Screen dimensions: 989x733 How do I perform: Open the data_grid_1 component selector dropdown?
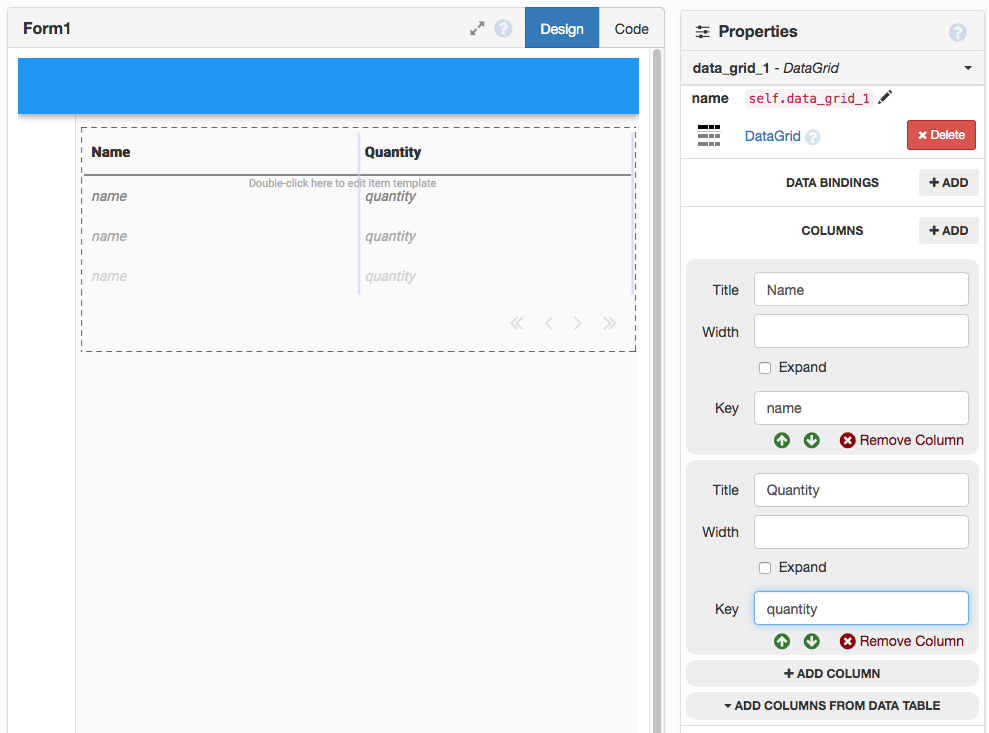pos(967,68)
